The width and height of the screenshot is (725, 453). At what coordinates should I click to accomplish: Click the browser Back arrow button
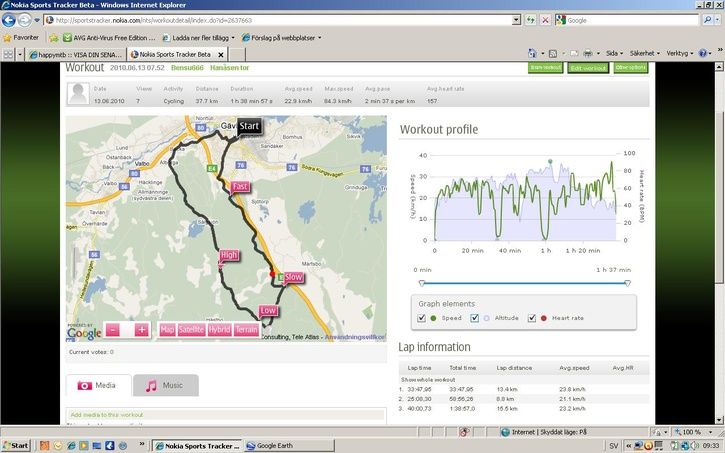[8, 20]
